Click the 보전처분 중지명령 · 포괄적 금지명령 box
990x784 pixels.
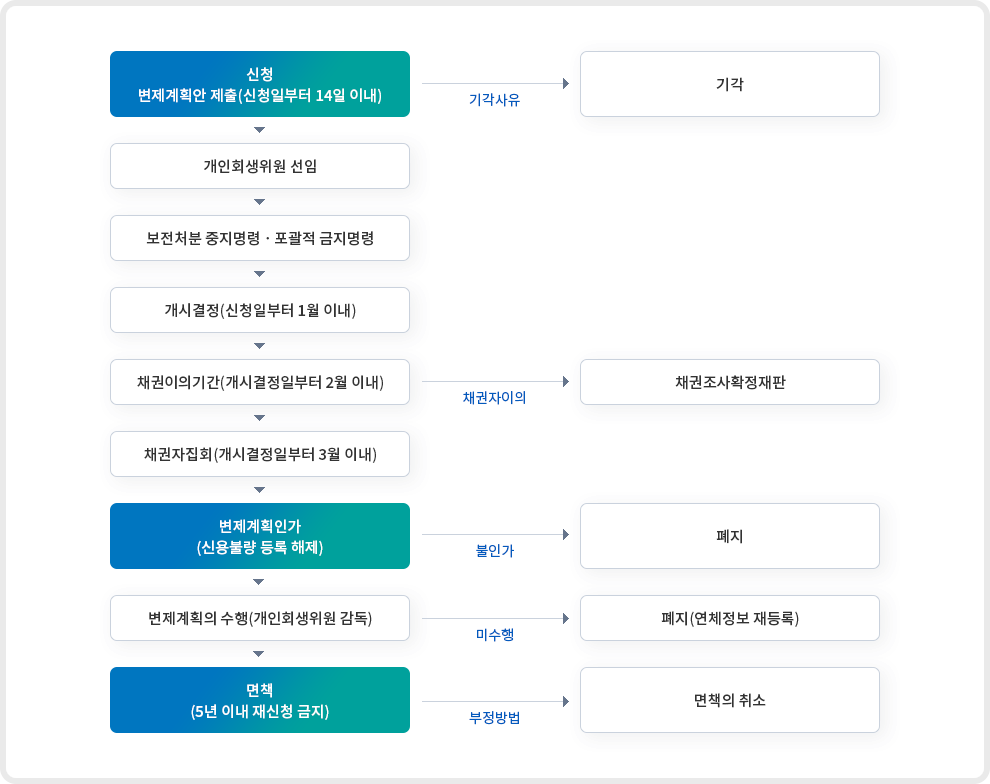[x=259, y=238]
